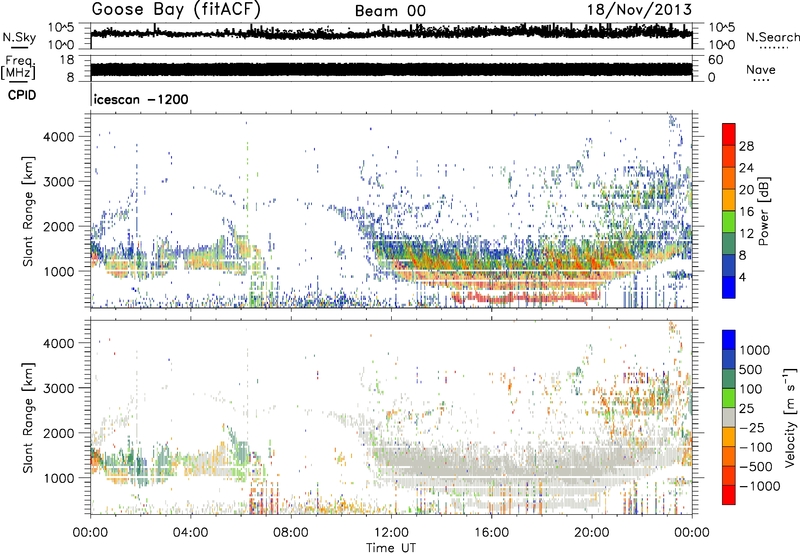Click the sky noise trace plot strip
800x554 pixels.
coord(391,33)
